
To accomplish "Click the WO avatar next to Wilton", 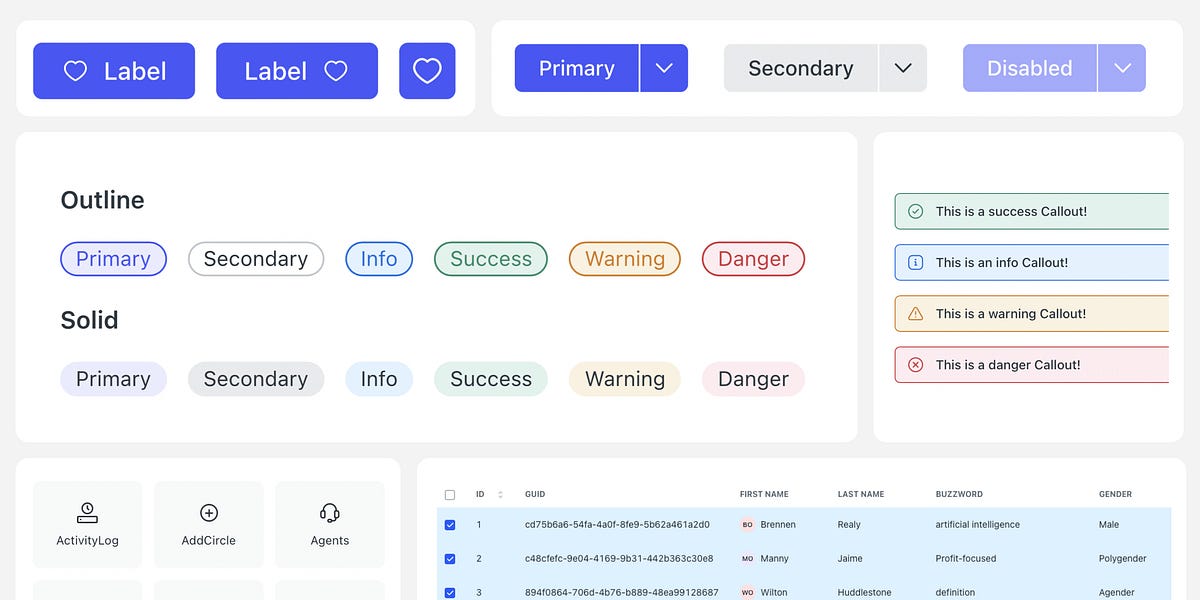I will point(747,593).
